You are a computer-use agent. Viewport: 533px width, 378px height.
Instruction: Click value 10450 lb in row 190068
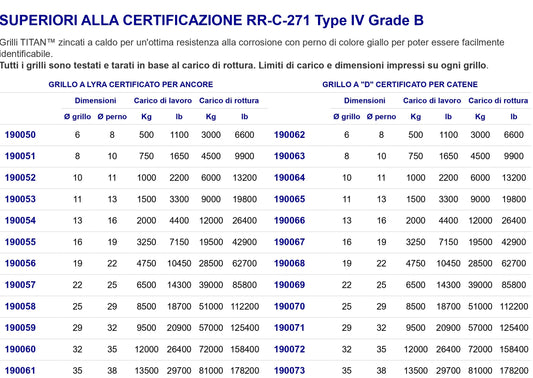click(x=448, y=263)
